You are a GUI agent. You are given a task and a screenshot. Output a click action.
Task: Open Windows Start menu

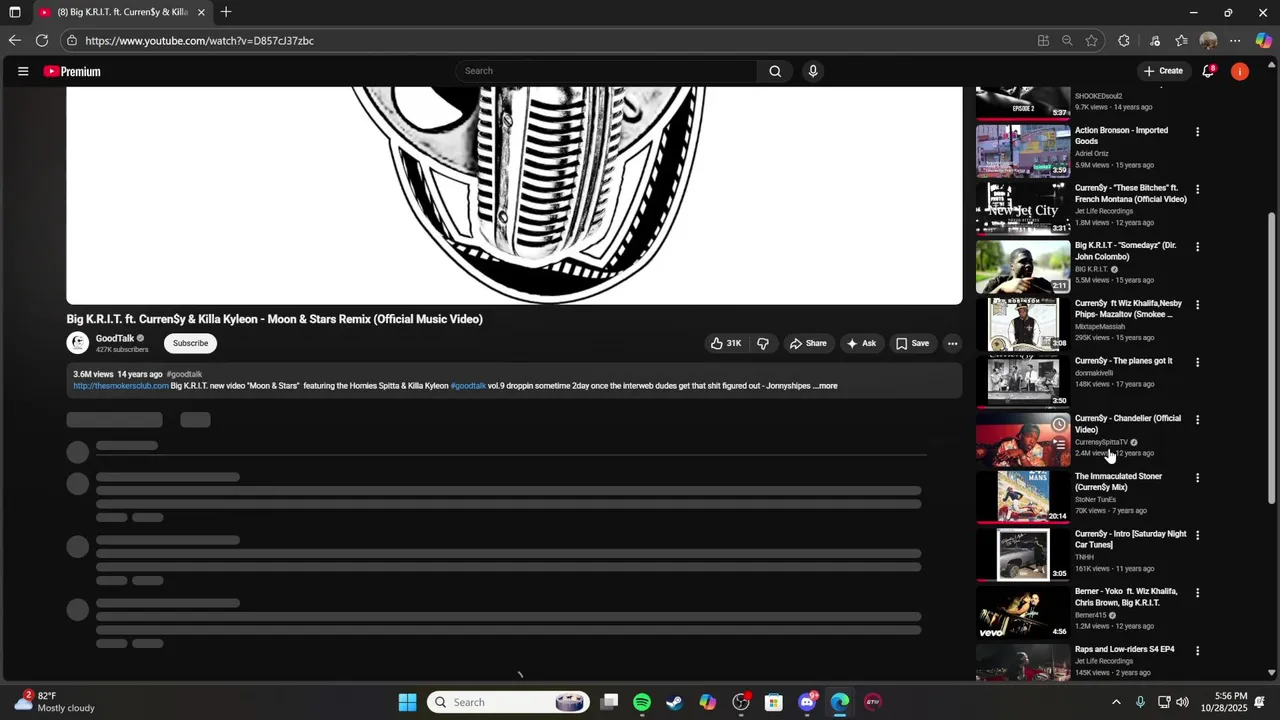coord(407,702)
